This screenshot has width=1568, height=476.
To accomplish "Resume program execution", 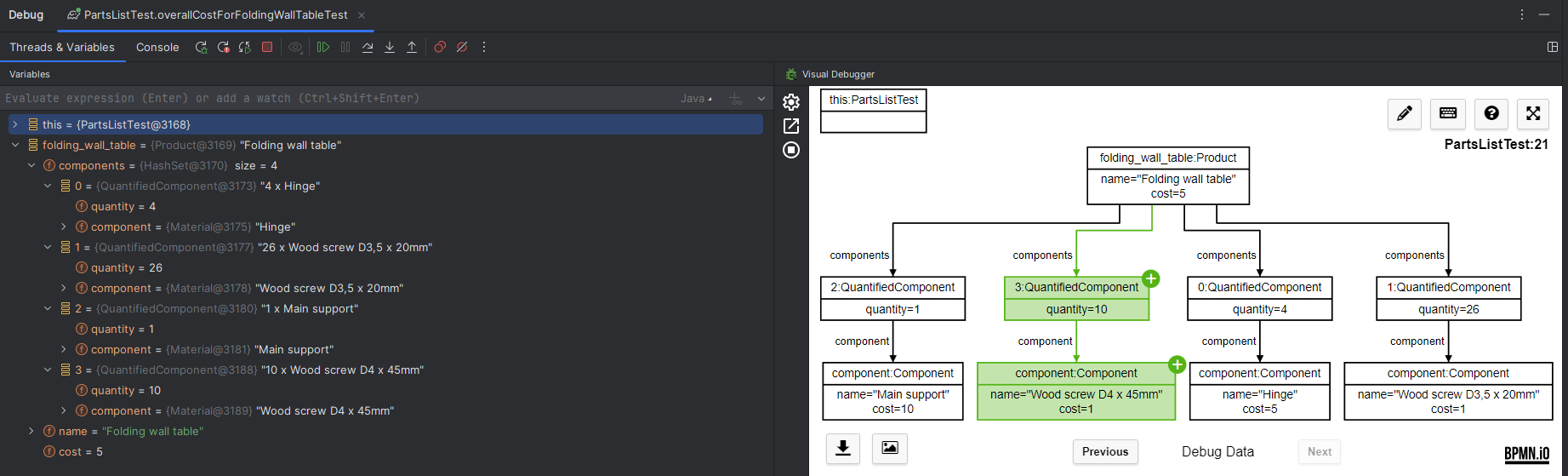I will (323, 48).
